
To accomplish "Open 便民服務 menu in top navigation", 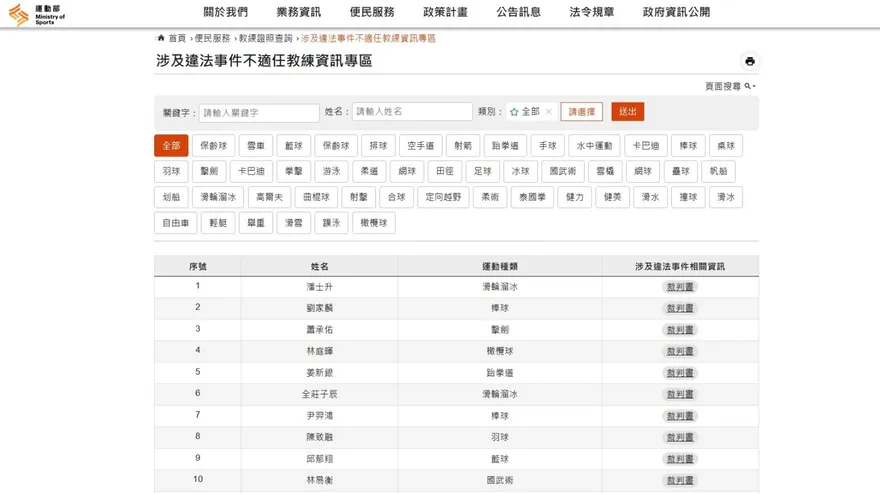I will (372, 12).
